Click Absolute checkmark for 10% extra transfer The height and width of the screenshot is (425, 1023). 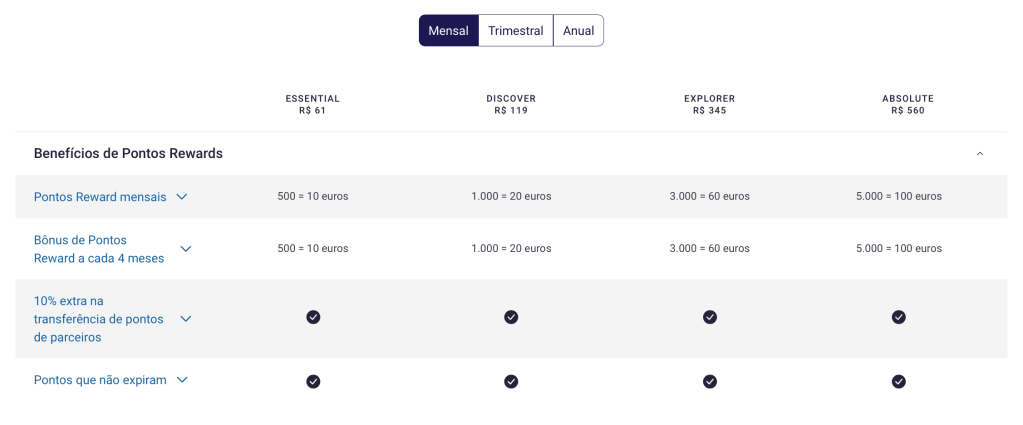(x=899, y=317)
